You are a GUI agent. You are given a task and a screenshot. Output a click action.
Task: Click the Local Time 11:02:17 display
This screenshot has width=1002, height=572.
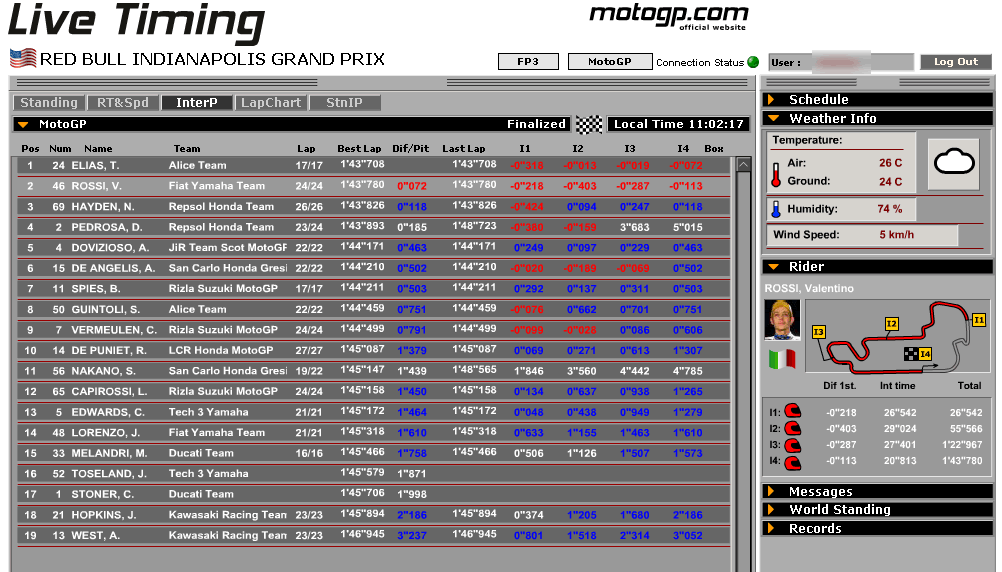click(678, 124)
